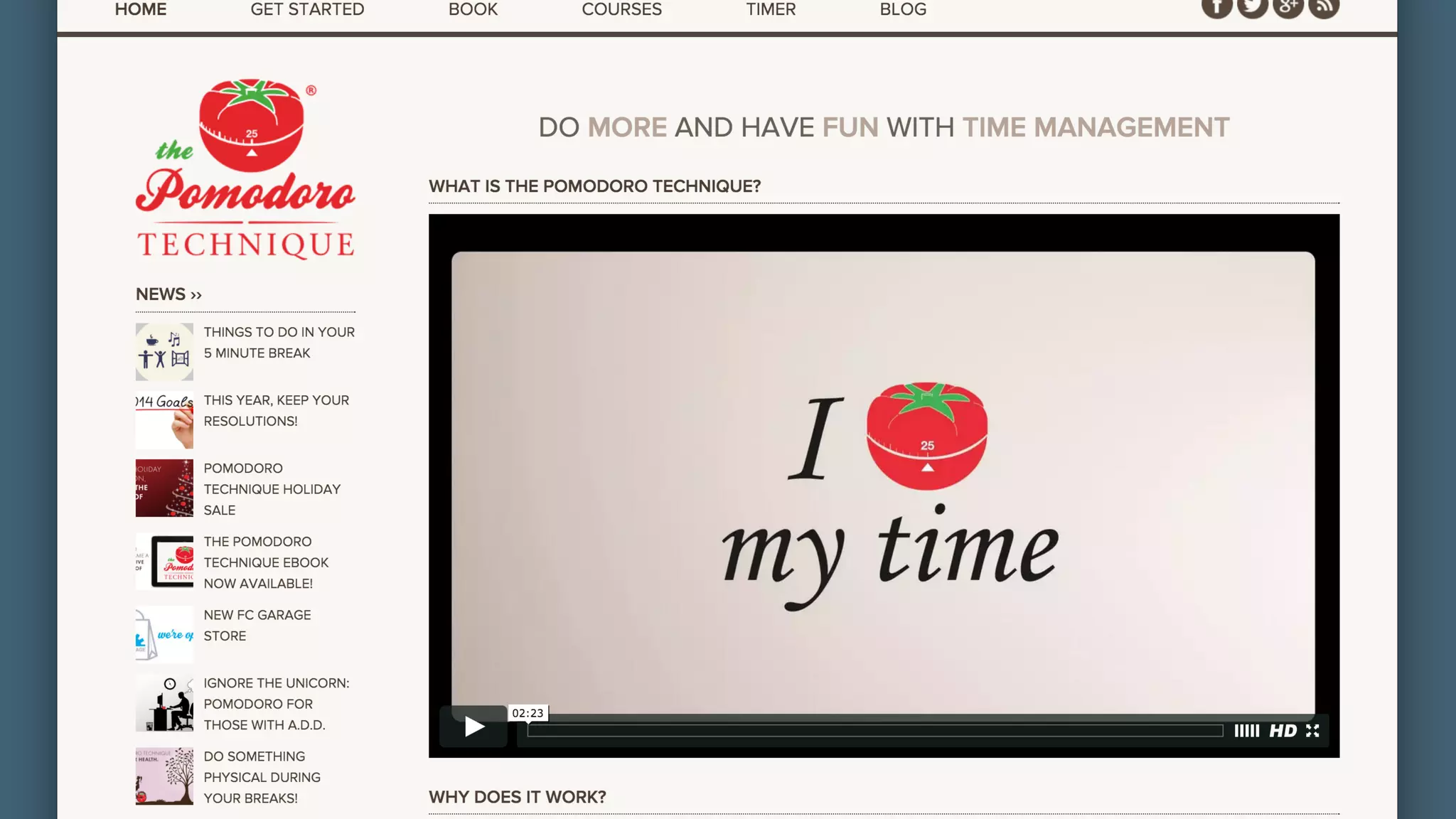Open the Timer page

tap(771, 10)
